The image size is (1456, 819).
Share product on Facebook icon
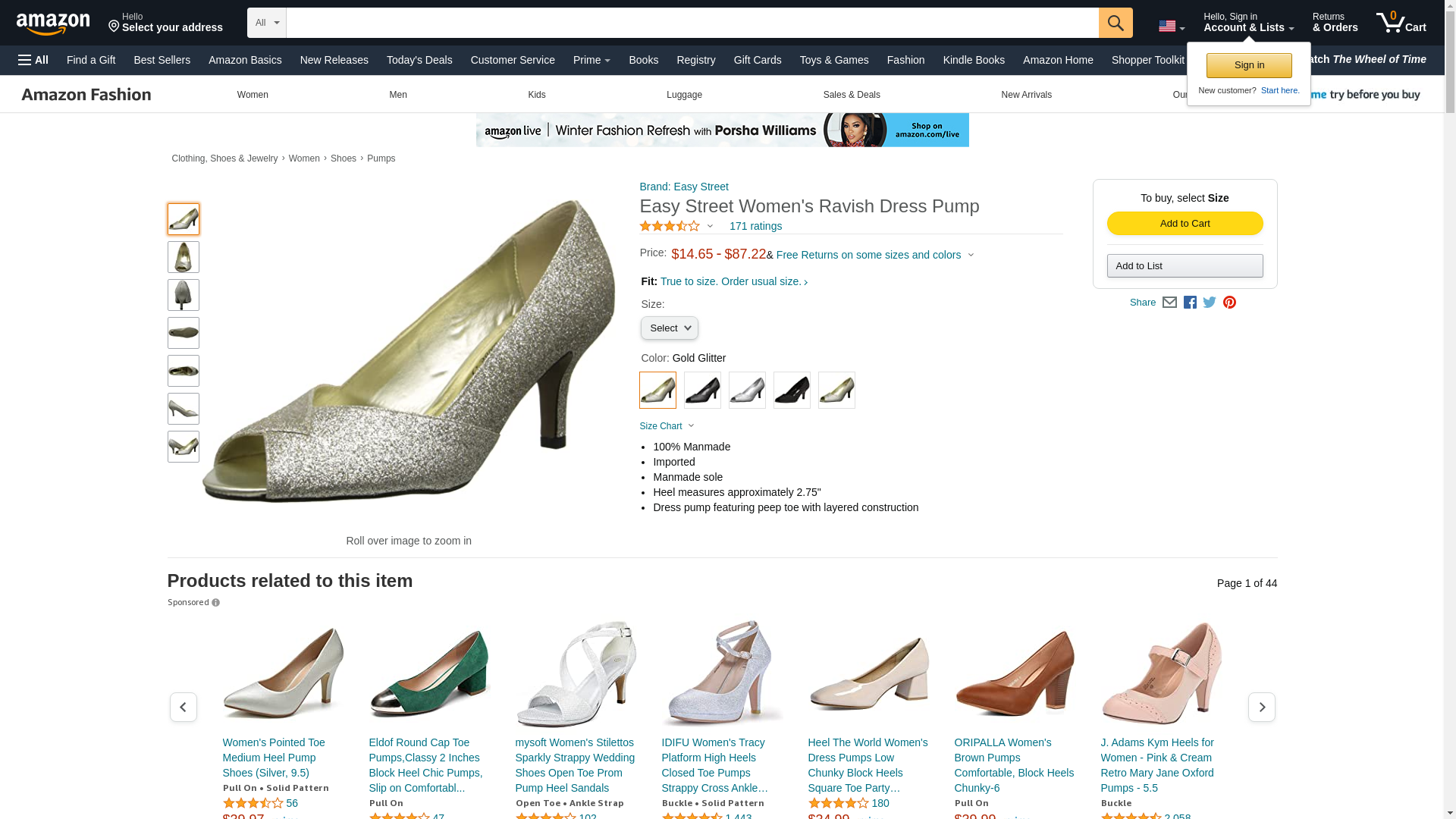pos(1190,303)
